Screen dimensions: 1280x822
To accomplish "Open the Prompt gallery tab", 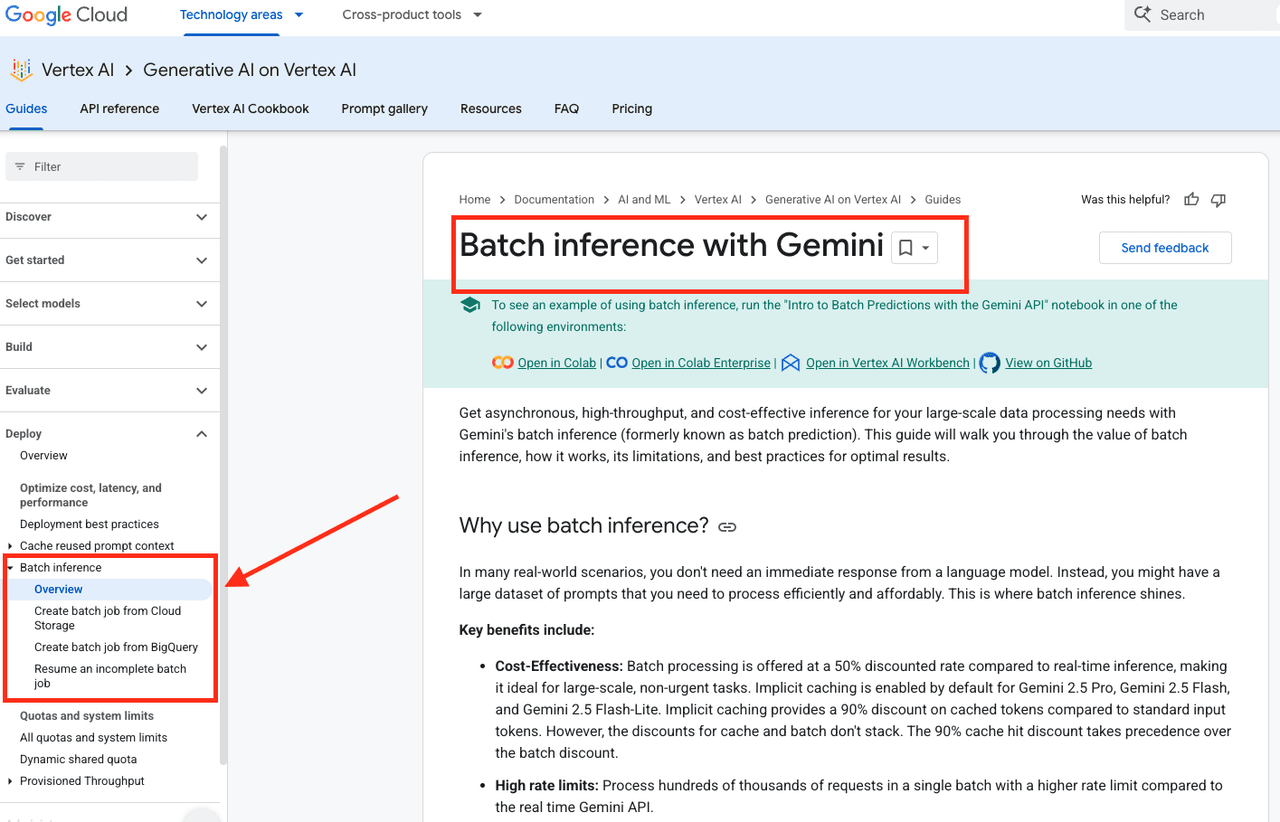I will pyautogui.click(x=384, y=109).
